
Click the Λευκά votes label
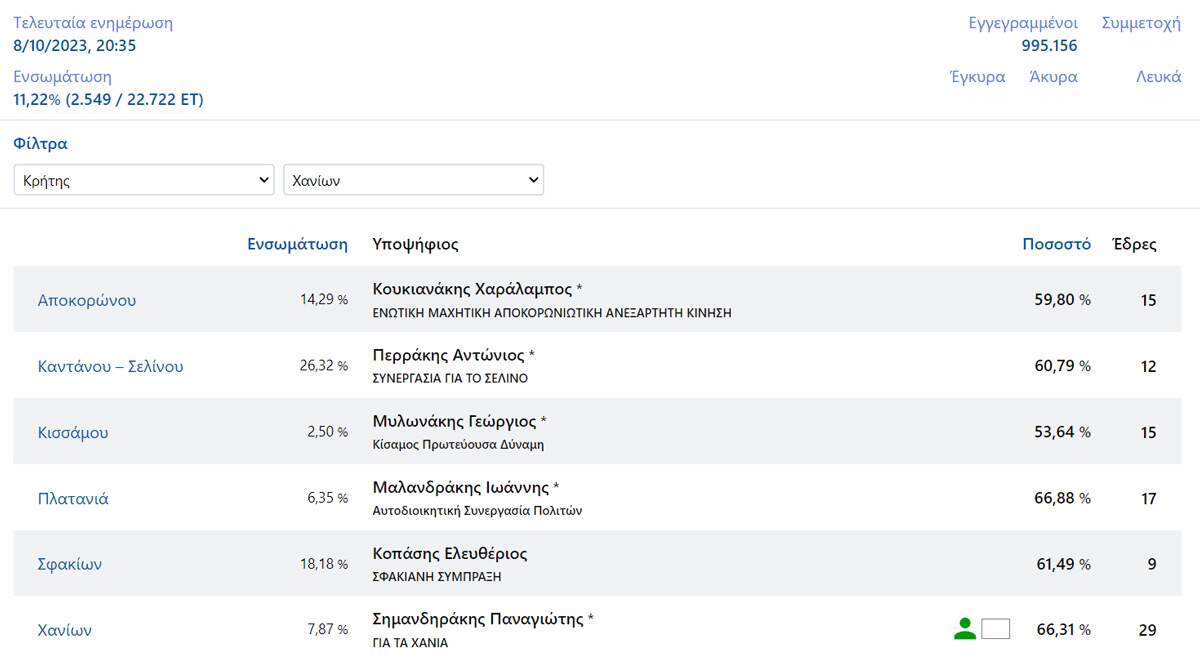(x=1158, y=77)
